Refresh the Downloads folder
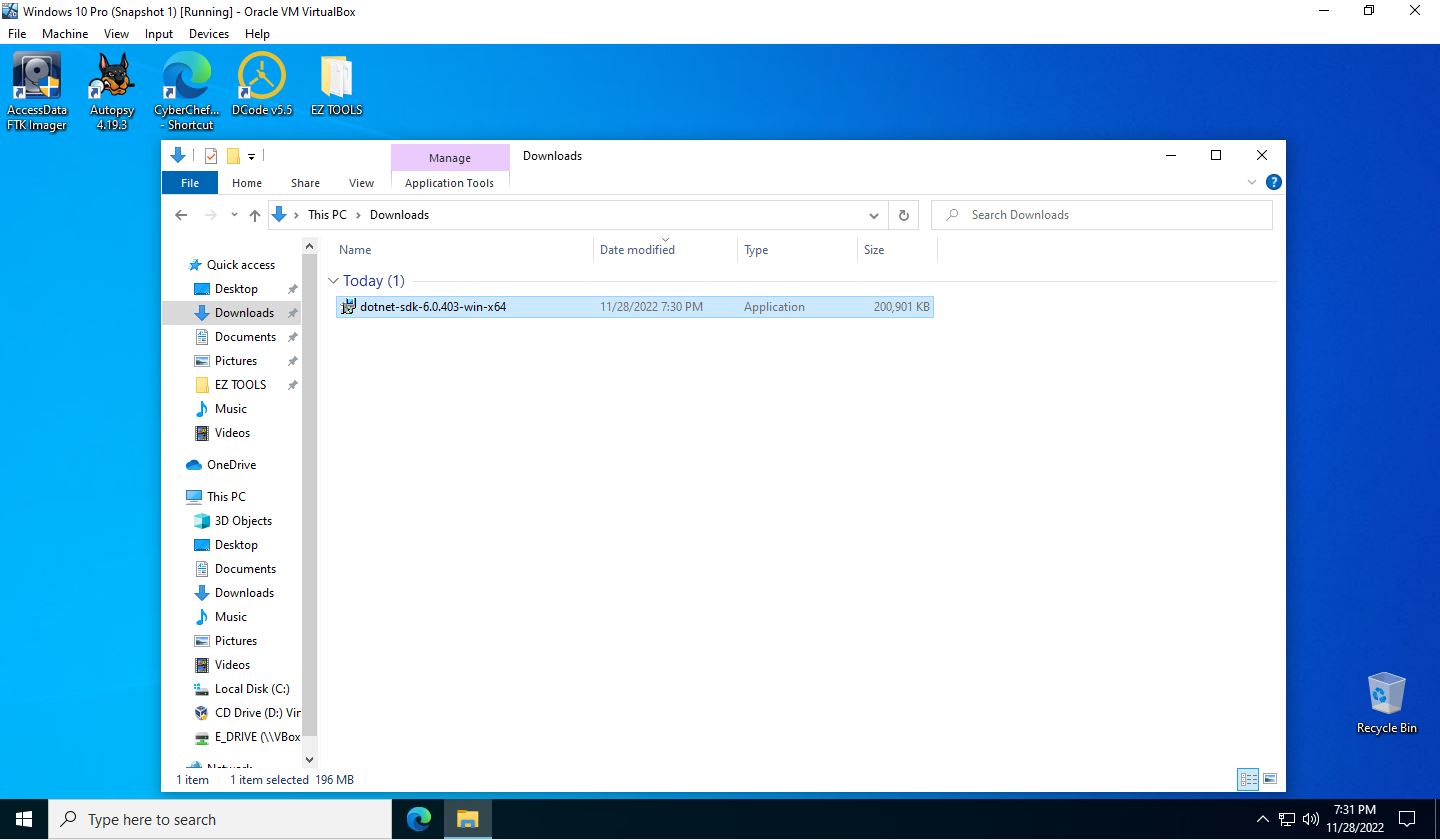Image resolution: width=1440 pixels, height=840 pixels. click(903, 215)
